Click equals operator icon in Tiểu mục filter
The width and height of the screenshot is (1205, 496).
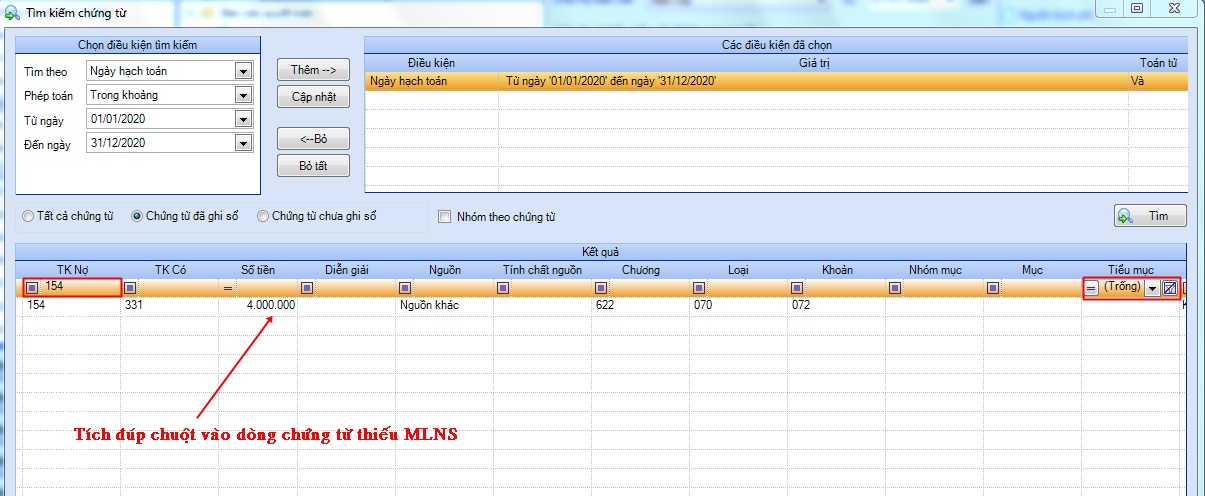click(1092, 288)
